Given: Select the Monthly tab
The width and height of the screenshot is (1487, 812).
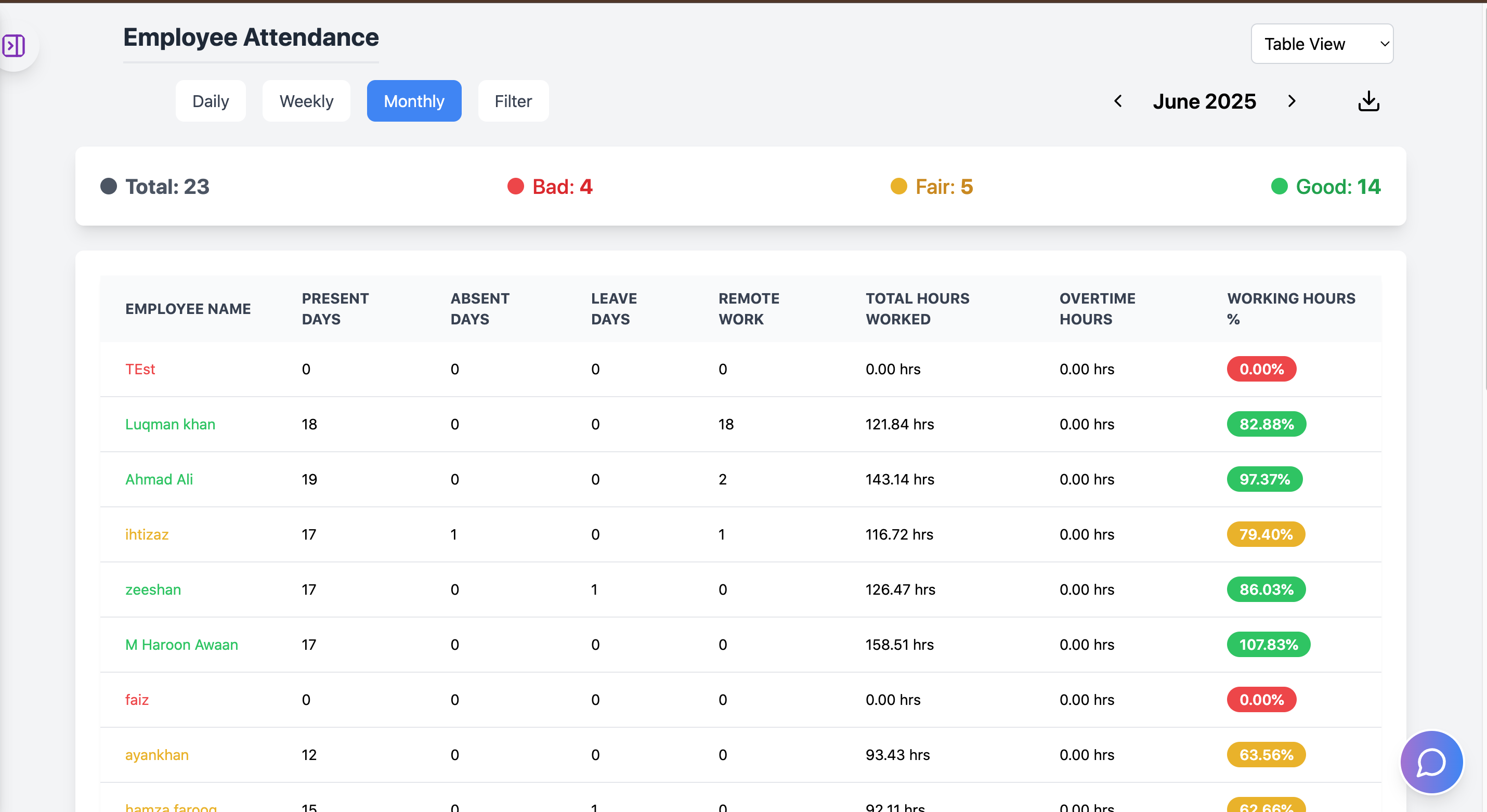Looking at the screenshot, I should pos(414,101).
